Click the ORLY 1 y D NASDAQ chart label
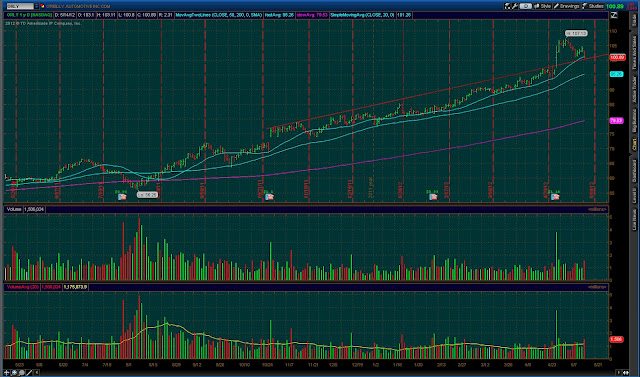This screenshot has height=377, width=640. [29, 15]
